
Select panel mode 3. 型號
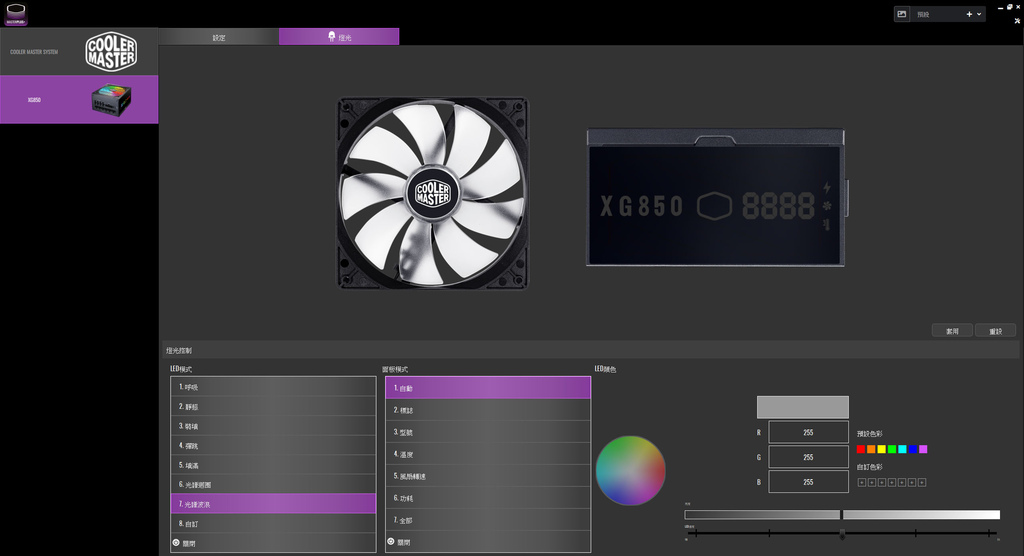[488, 432]
